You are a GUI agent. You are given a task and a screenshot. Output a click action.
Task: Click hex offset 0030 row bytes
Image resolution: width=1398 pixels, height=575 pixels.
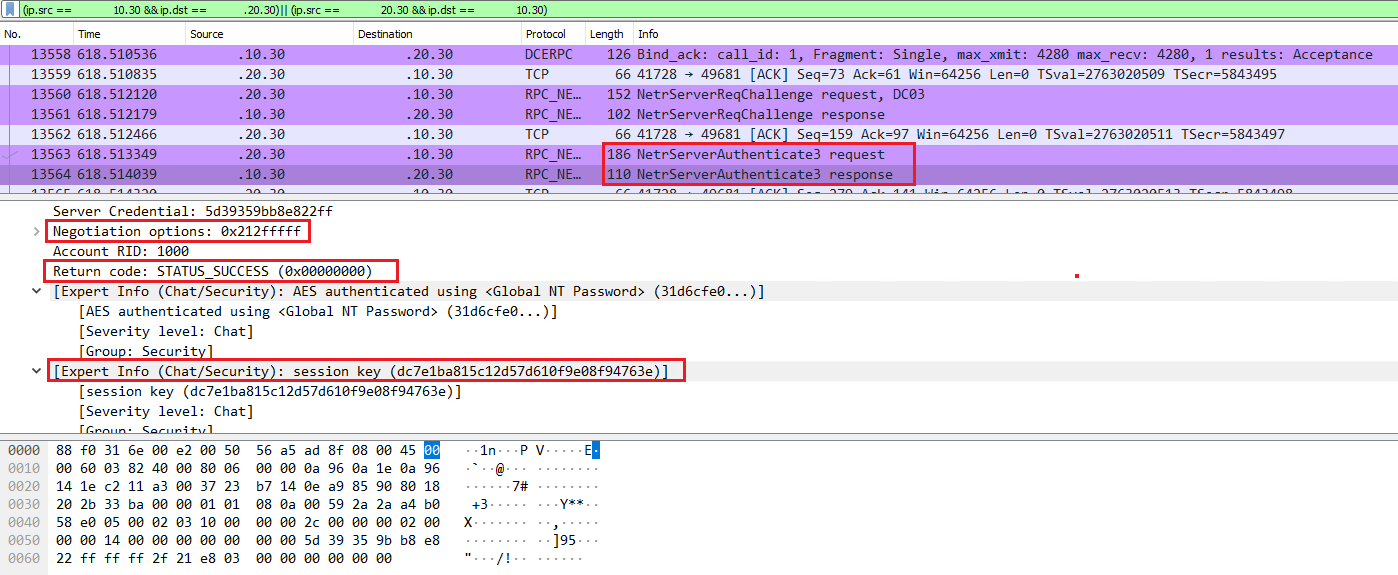tap(248, 504)
